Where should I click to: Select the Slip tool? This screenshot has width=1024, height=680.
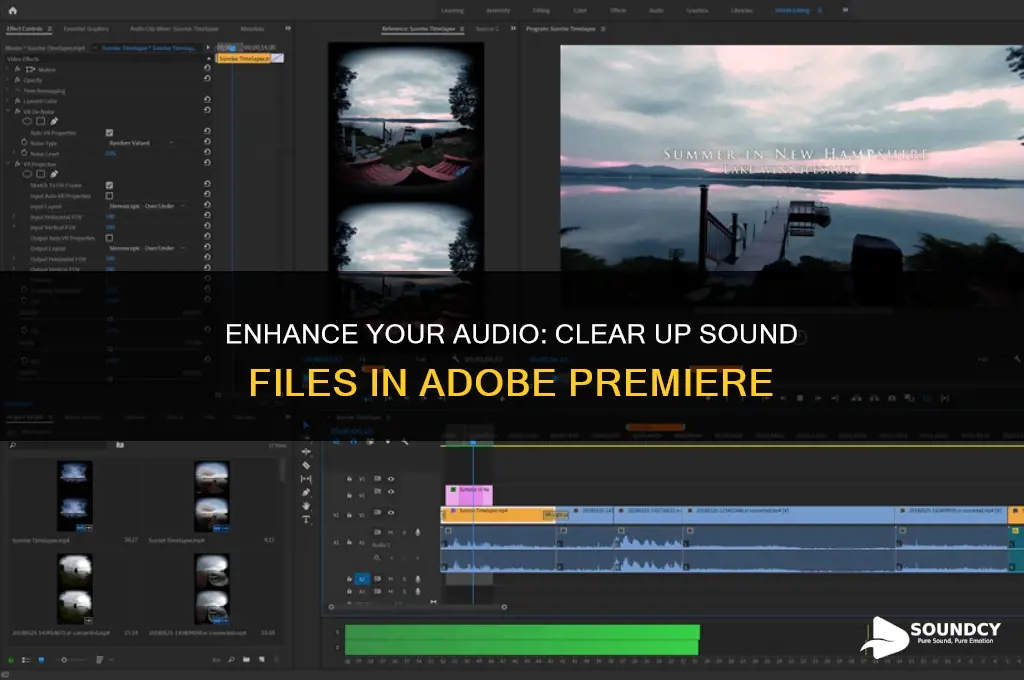click(306, 479)
